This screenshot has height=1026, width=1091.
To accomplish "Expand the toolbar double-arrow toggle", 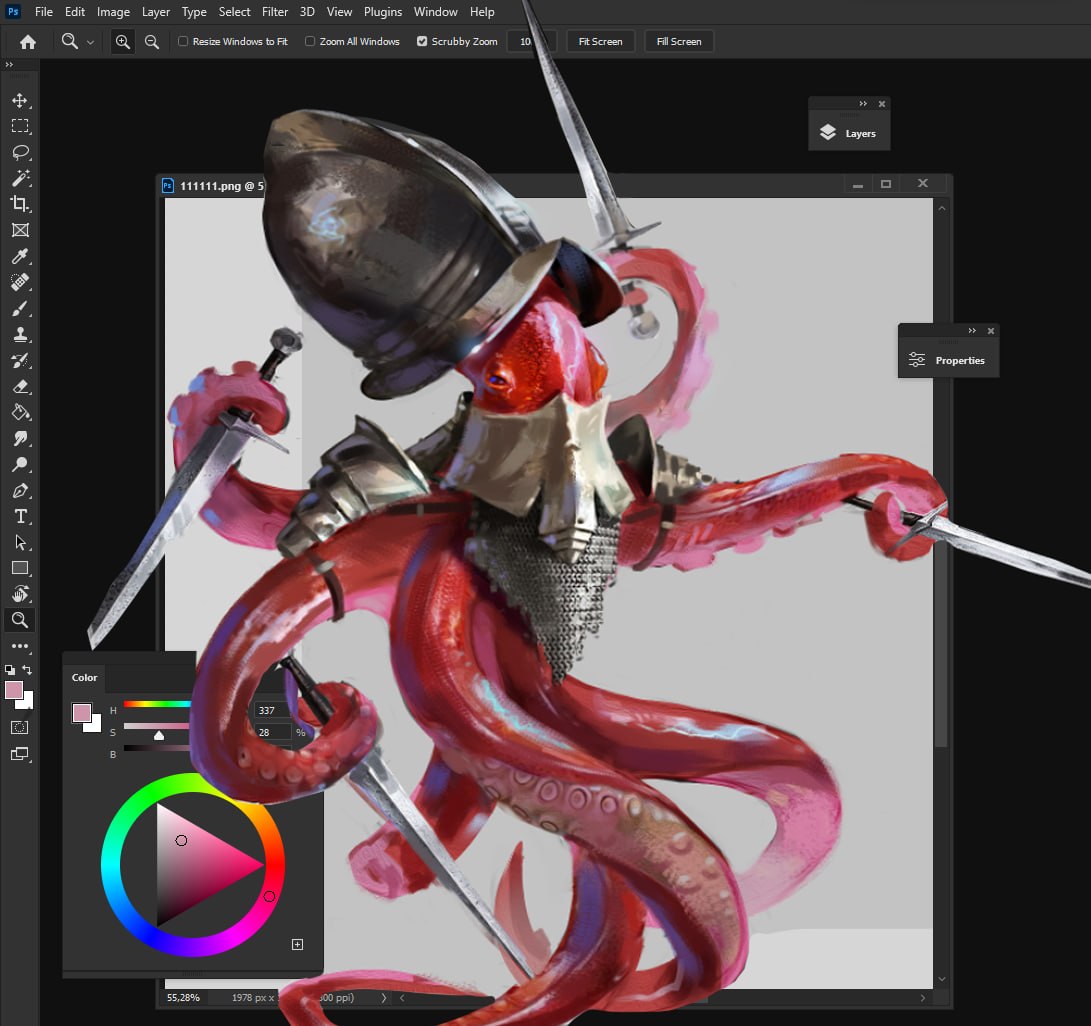I will pyautogui.click(x=9, y=65).
